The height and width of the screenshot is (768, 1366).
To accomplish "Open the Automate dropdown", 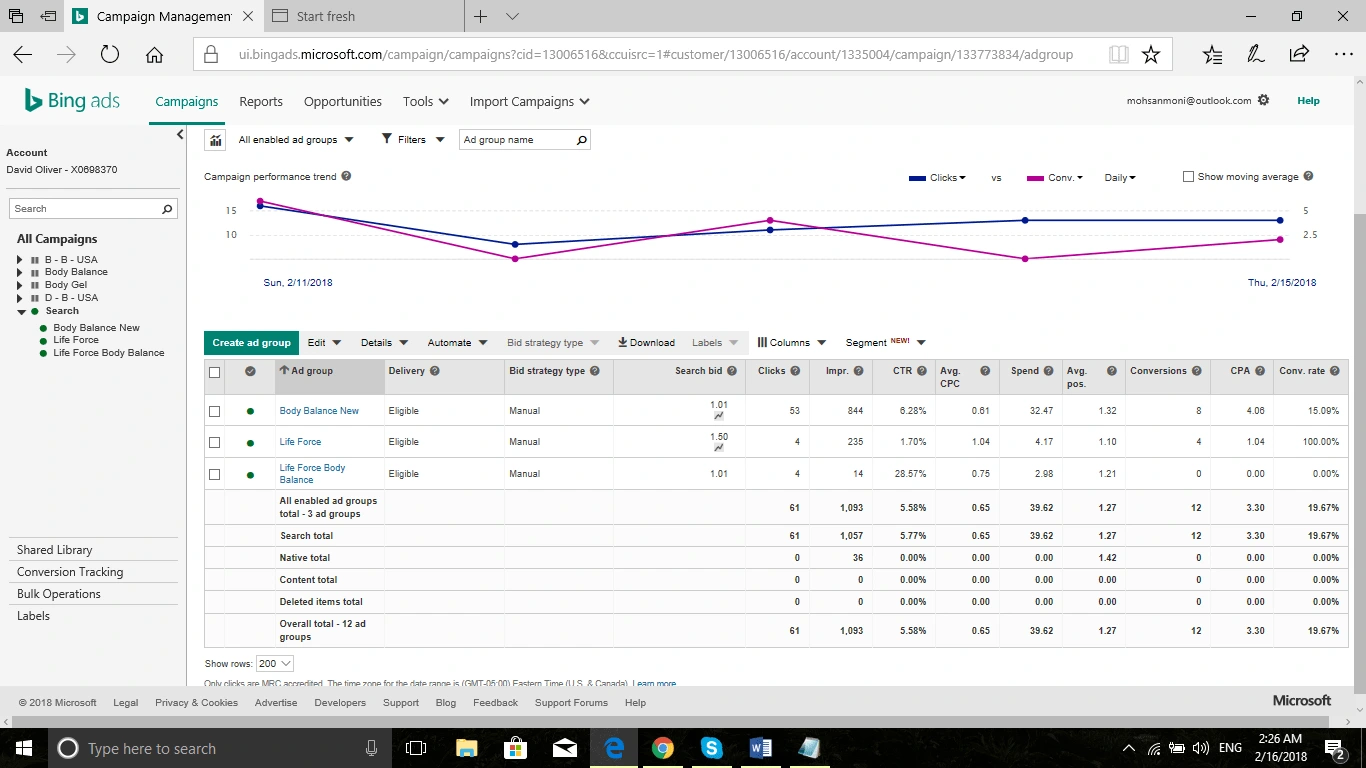I will (457, 342).
